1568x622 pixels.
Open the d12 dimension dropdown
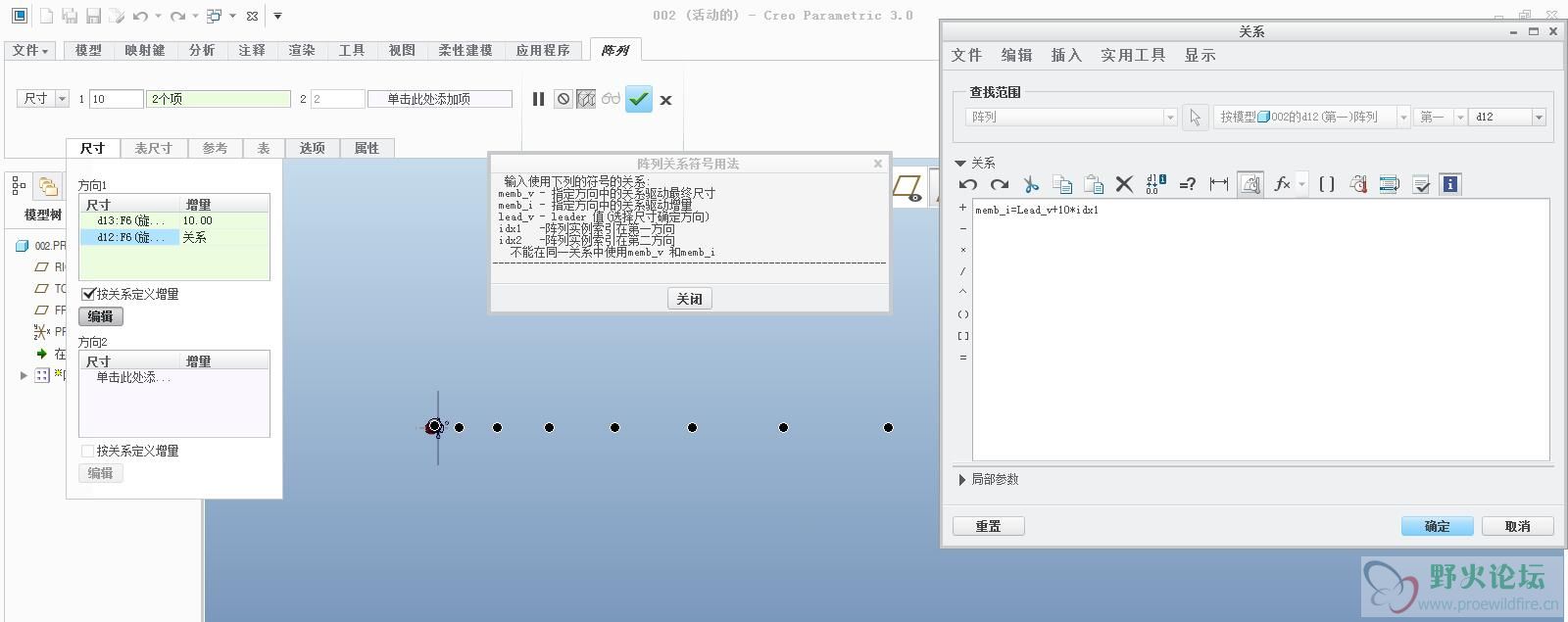click(x=1539, y=117)
